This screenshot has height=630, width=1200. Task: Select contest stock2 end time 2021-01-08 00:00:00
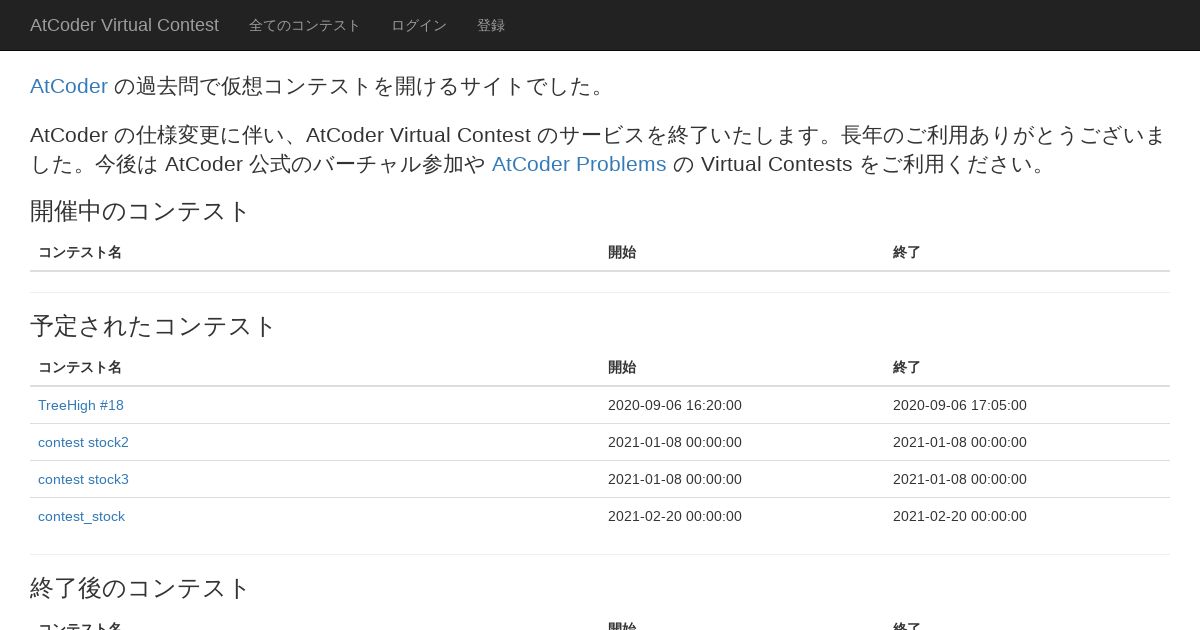click(960, 442)
